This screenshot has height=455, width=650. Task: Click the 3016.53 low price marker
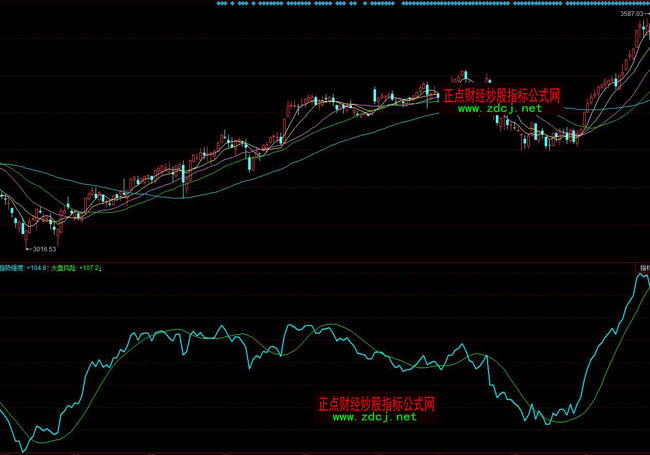click(x=42, y=248)
